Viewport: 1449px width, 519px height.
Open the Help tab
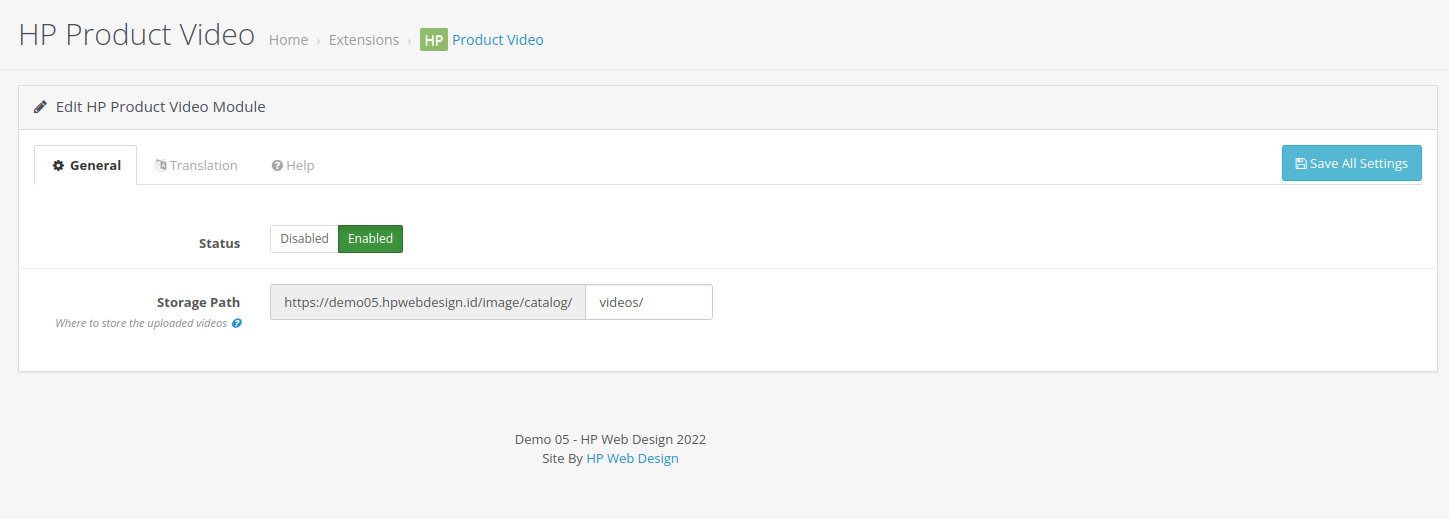(x=293, y=165)
